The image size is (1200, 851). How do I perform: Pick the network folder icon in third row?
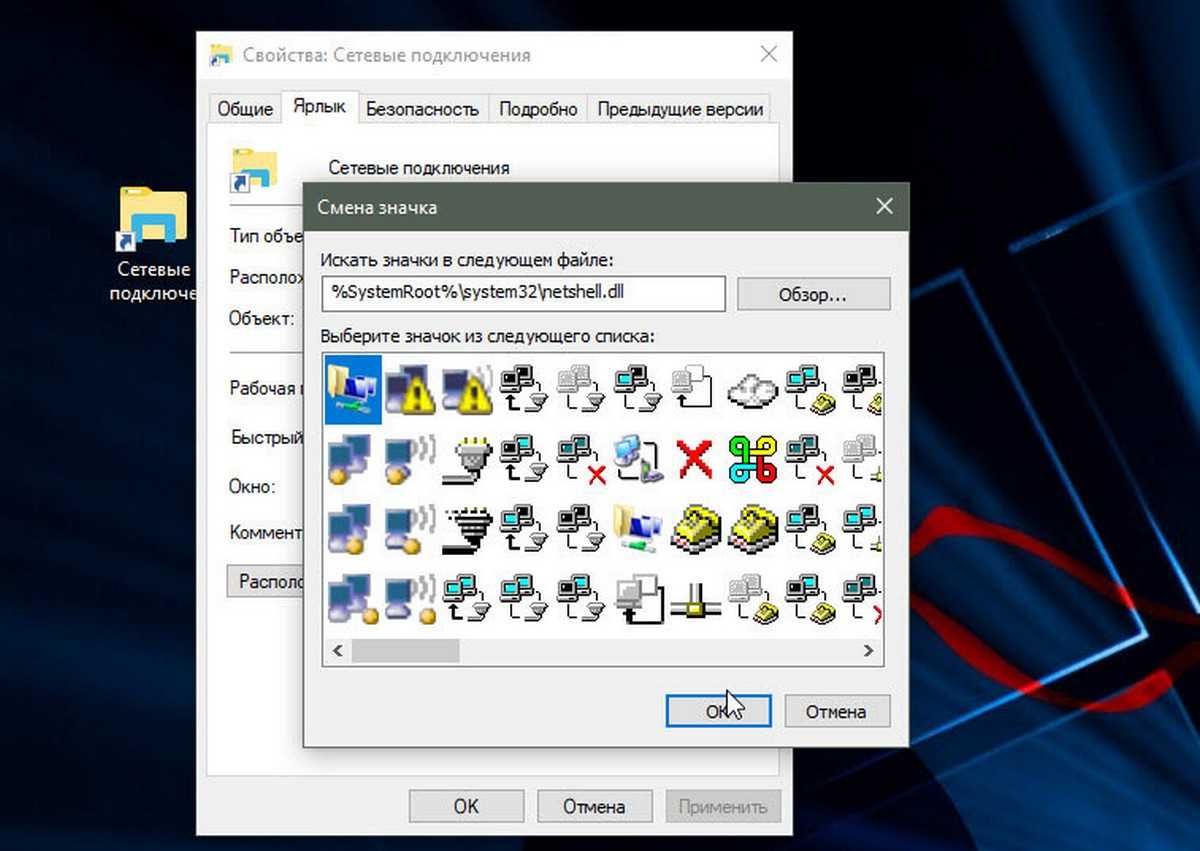pyautogui.click(x=638, y=529)
